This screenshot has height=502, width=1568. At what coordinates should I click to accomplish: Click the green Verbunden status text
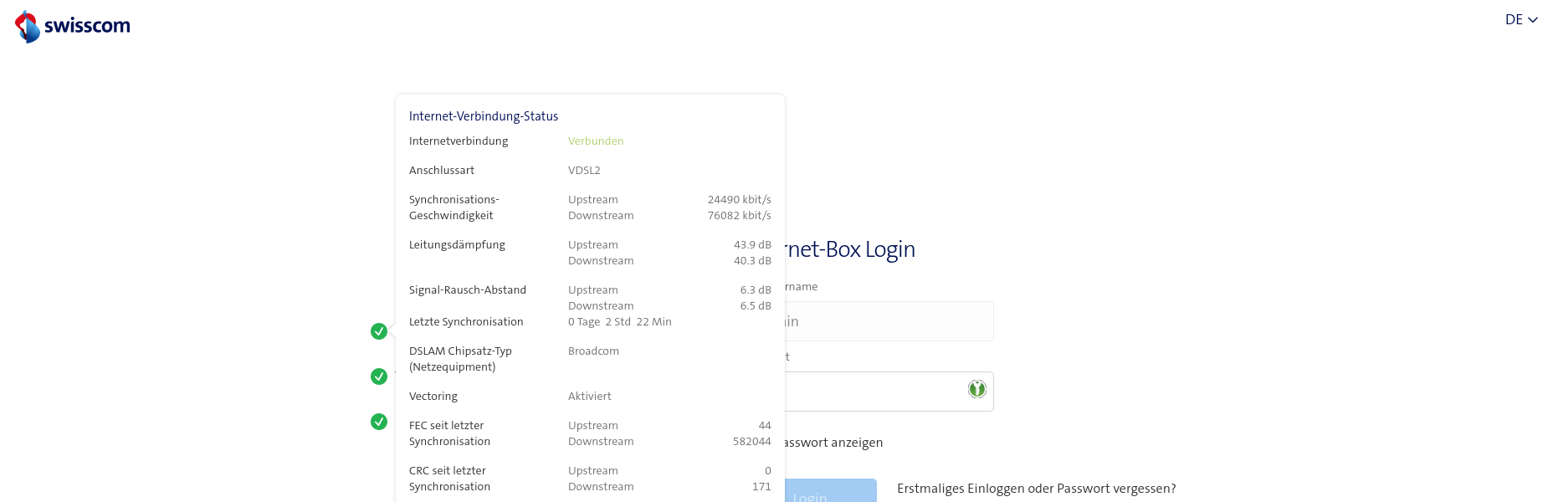(595, 141)
